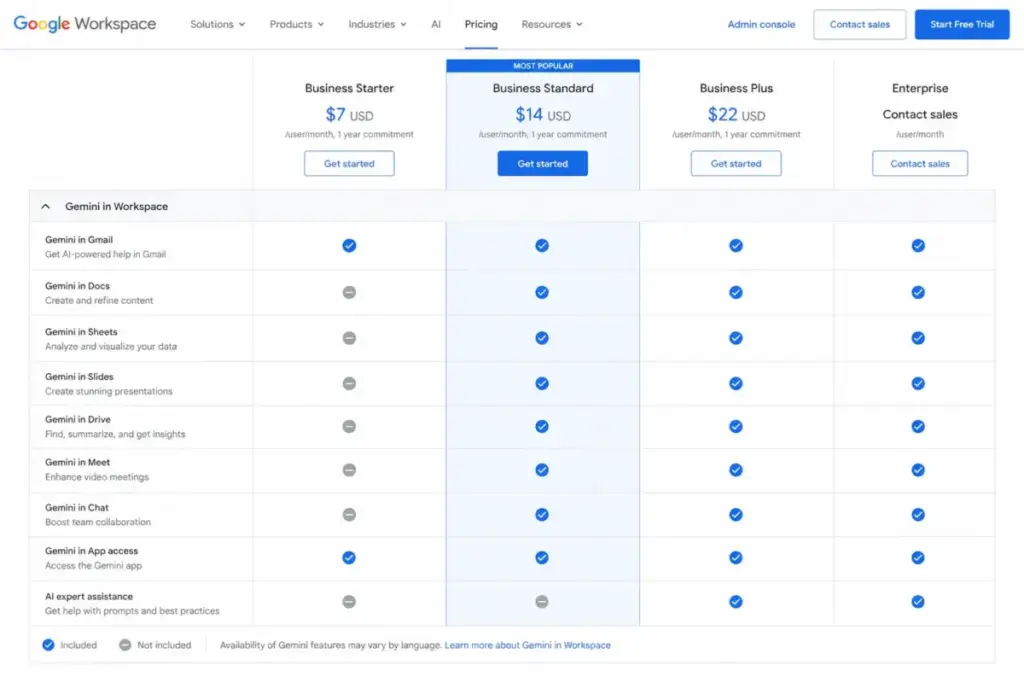1024x683 pixels.
Task: Click Gemini in Gmail checkmark for Business Starter
Action: click(349, 246)
